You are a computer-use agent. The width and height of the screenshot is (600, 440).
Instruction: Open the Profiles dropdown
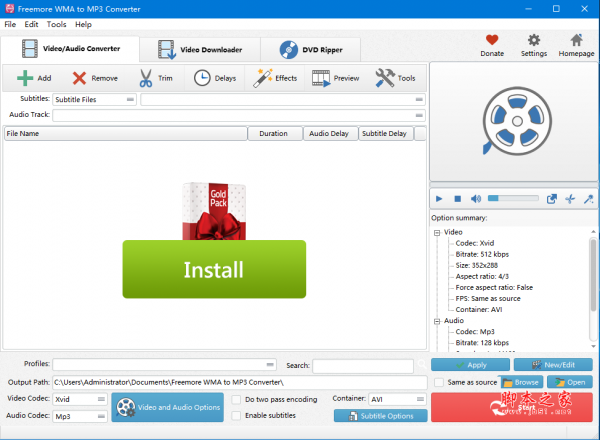tap(164, 364)
